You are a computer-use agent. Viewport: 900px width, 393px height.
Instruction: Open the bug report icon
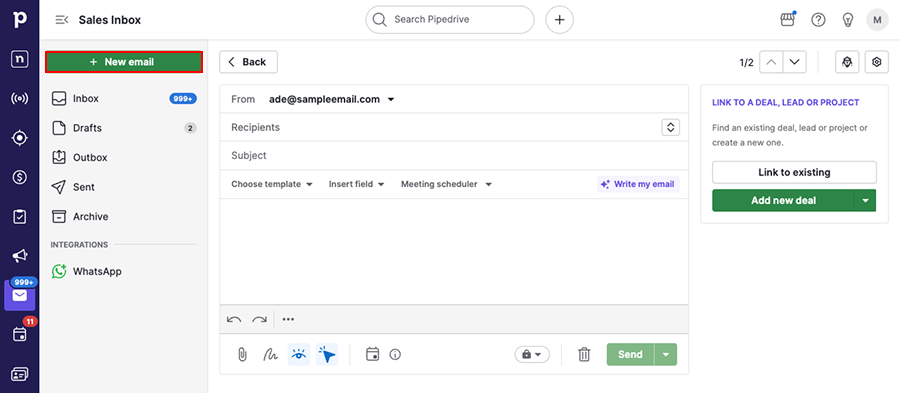(x=847, y=62)
